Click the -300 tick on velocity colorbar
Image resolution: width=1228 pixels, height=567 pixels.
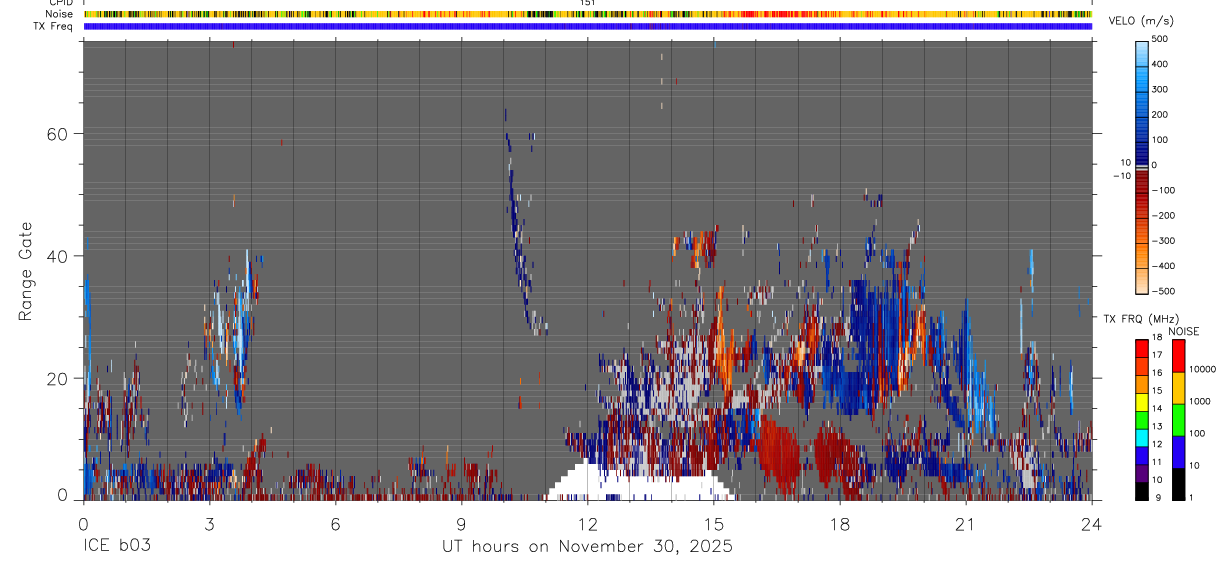1163,241
